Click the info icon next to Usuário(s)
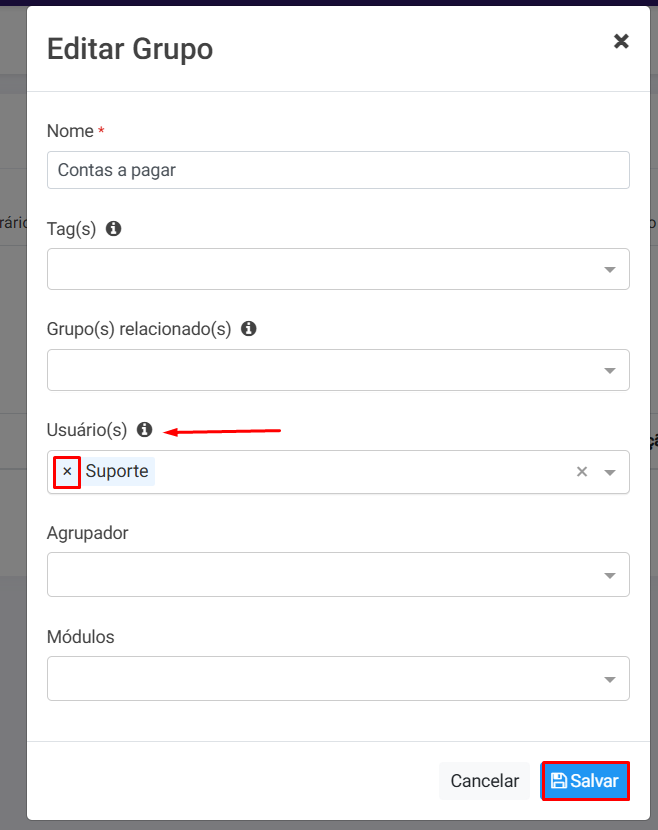This screenshot has height=830, width=658. coord(145,430)
